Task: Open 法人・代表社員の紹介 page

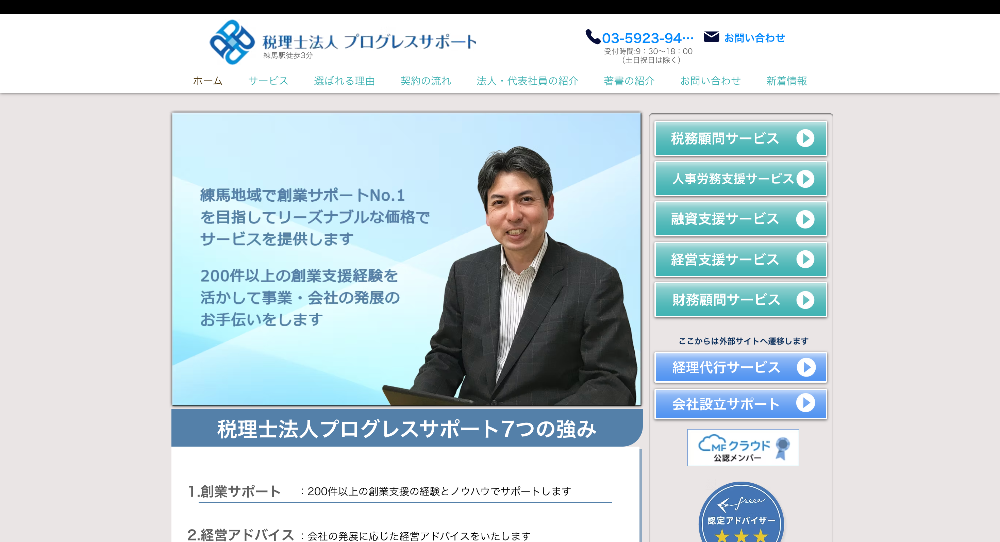Action: click(527, 81)
